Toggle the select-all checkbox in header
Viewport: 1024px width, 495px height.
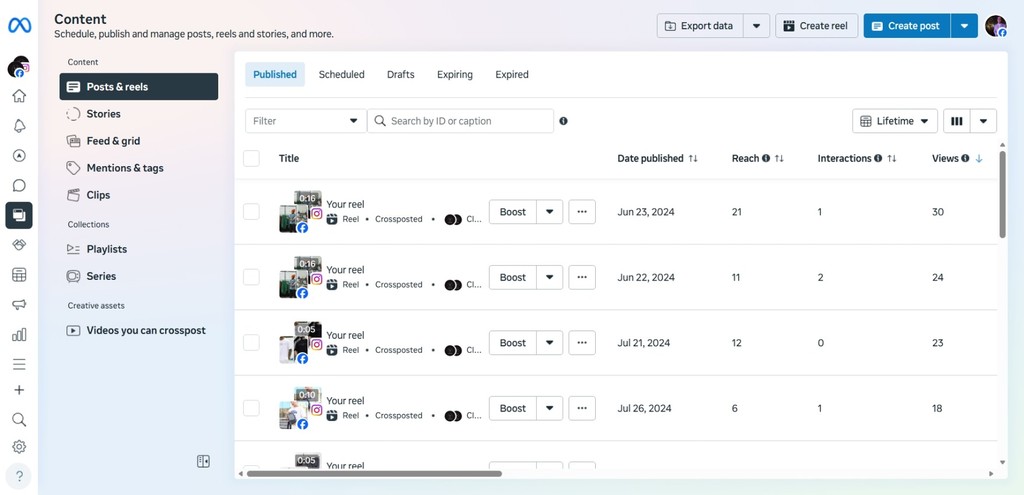(251, 158)
